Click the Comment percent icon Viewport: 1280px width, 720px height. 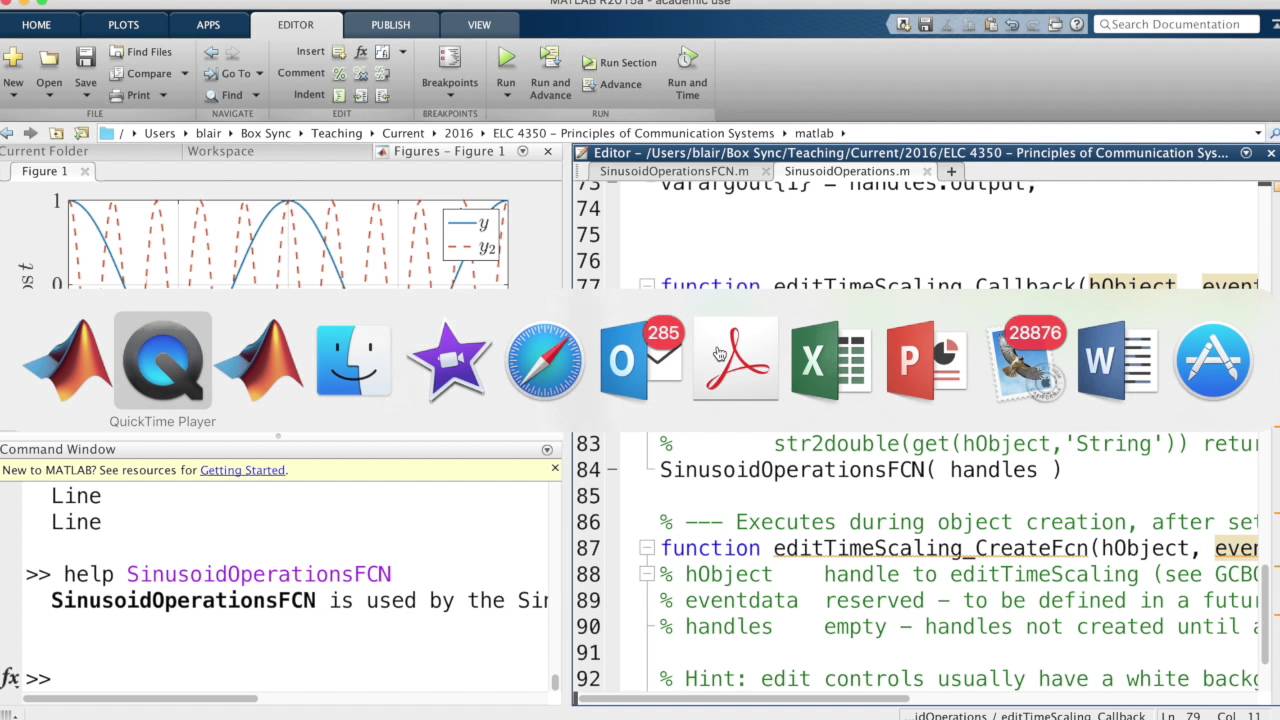pos(339,74)
